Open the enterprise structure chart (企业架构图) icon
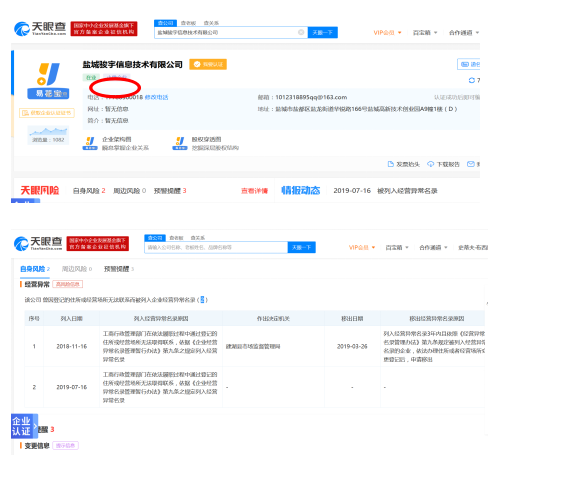This screenshot has height=491, width=587. click(90, 143)
